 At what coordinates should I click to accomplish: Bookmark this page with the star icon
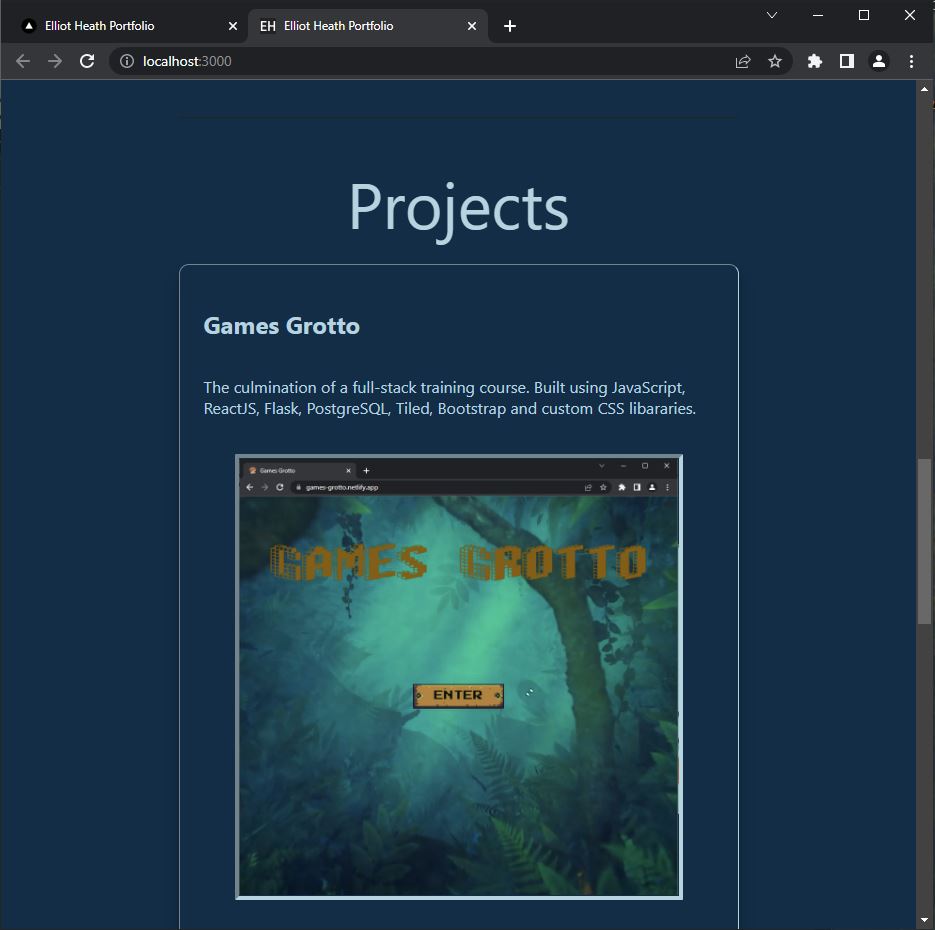[775, 60]
